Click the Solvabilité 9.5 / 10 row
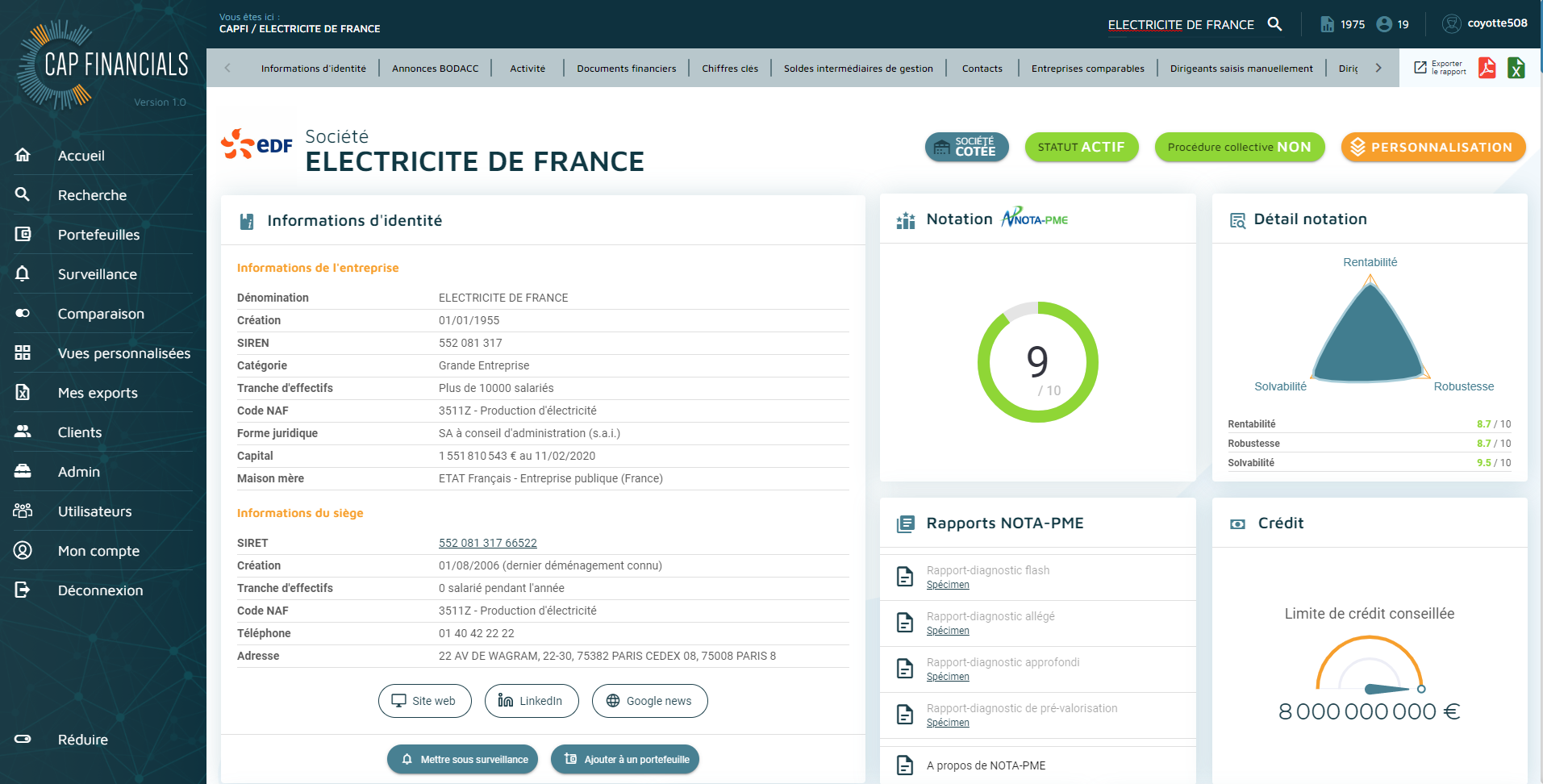 tap(1370, 462)
